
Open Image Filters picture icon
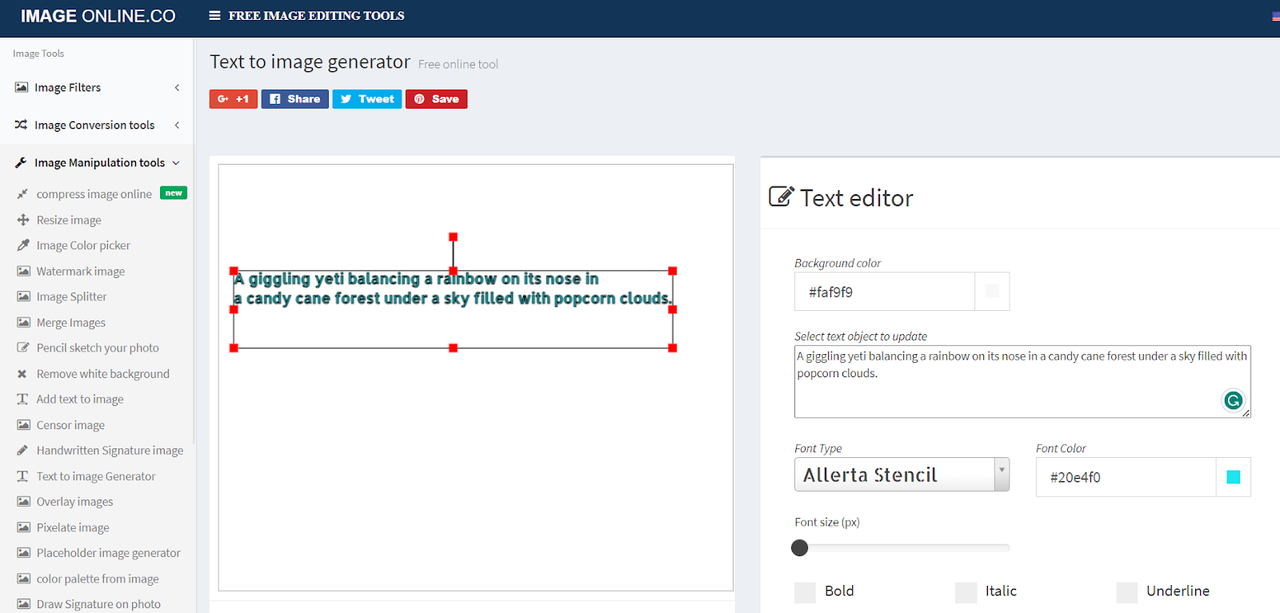[x=21, y=87]
